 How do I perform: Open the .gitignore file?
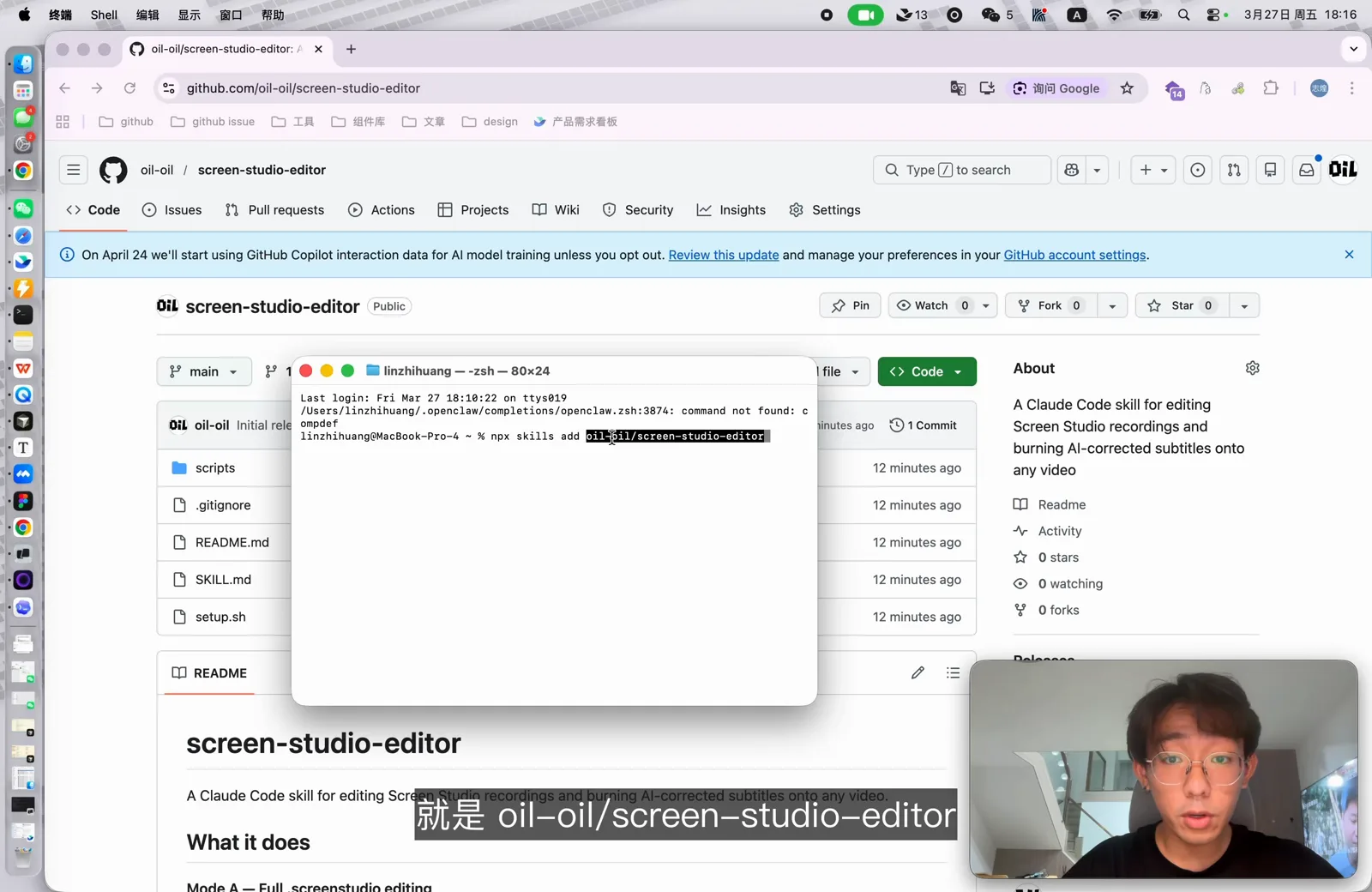coord(223,505)
